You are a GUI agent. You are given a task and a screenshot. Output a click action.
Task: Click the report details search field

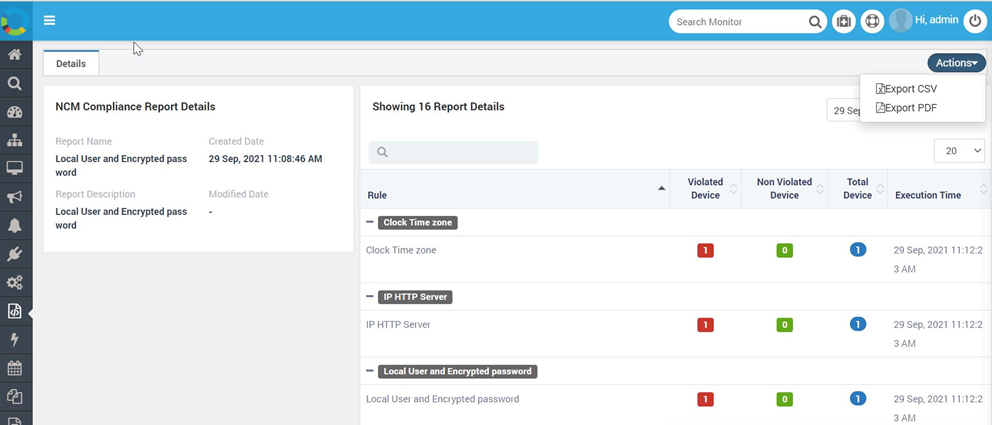click(453, 152)
